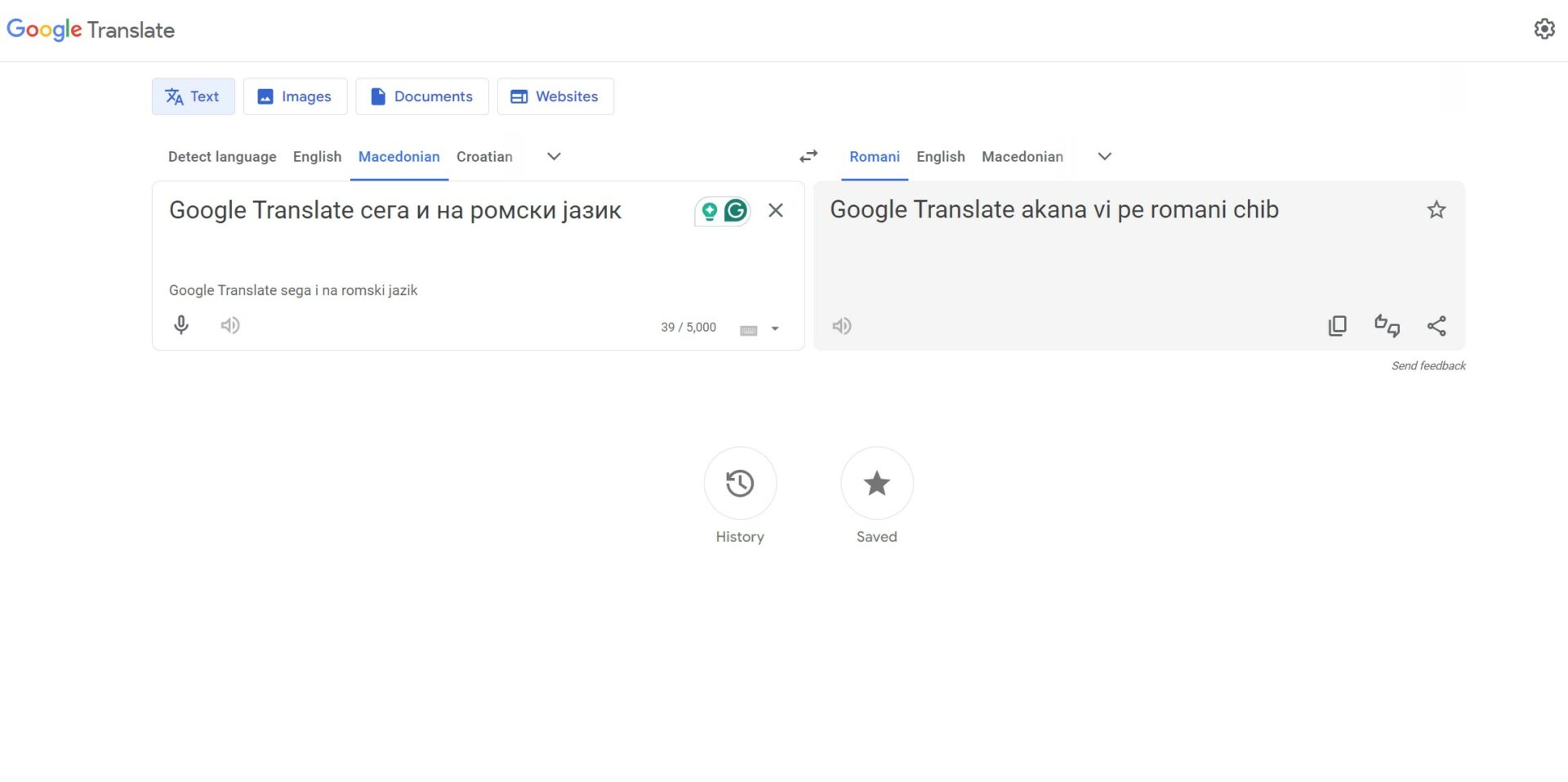Open the settings gear icon

(1543, 29)
